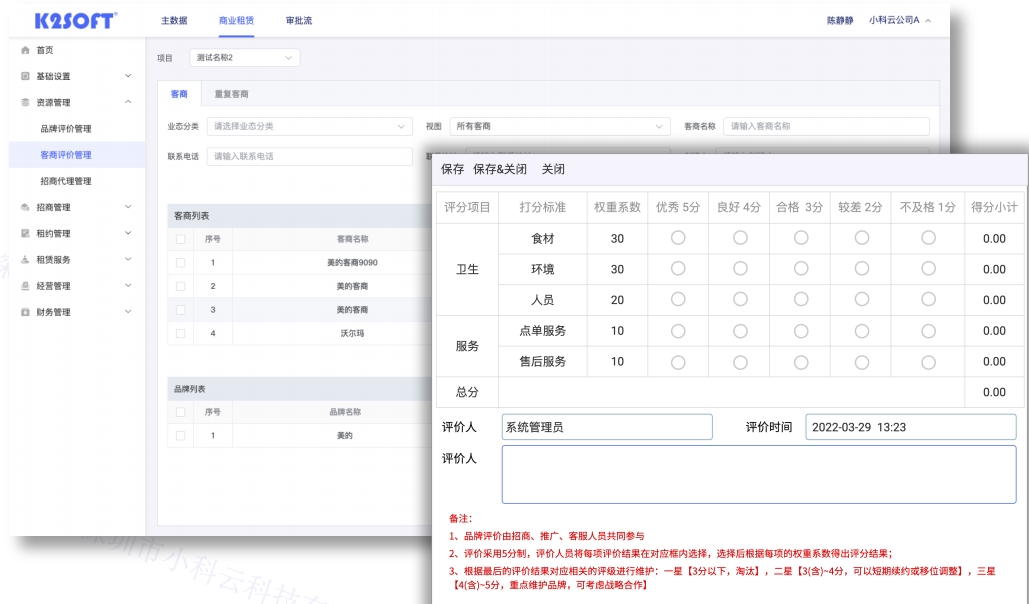Open the 视图 dropdown showing 所有客商
Screen dimensions: 1029x604
(560, 126)
